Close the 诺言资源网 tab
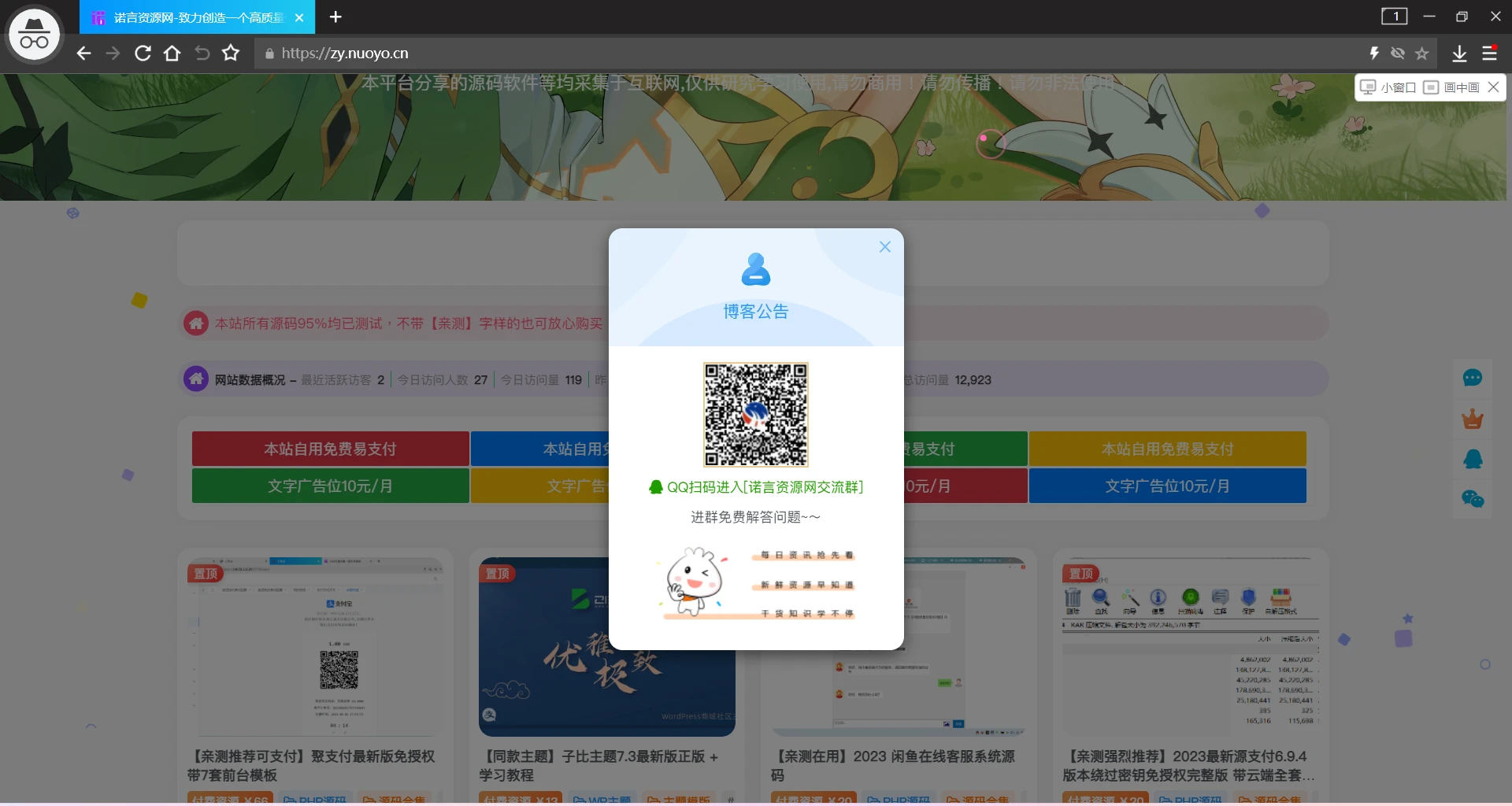Viewport: 1512px width, 806px height. coord(299,17)
